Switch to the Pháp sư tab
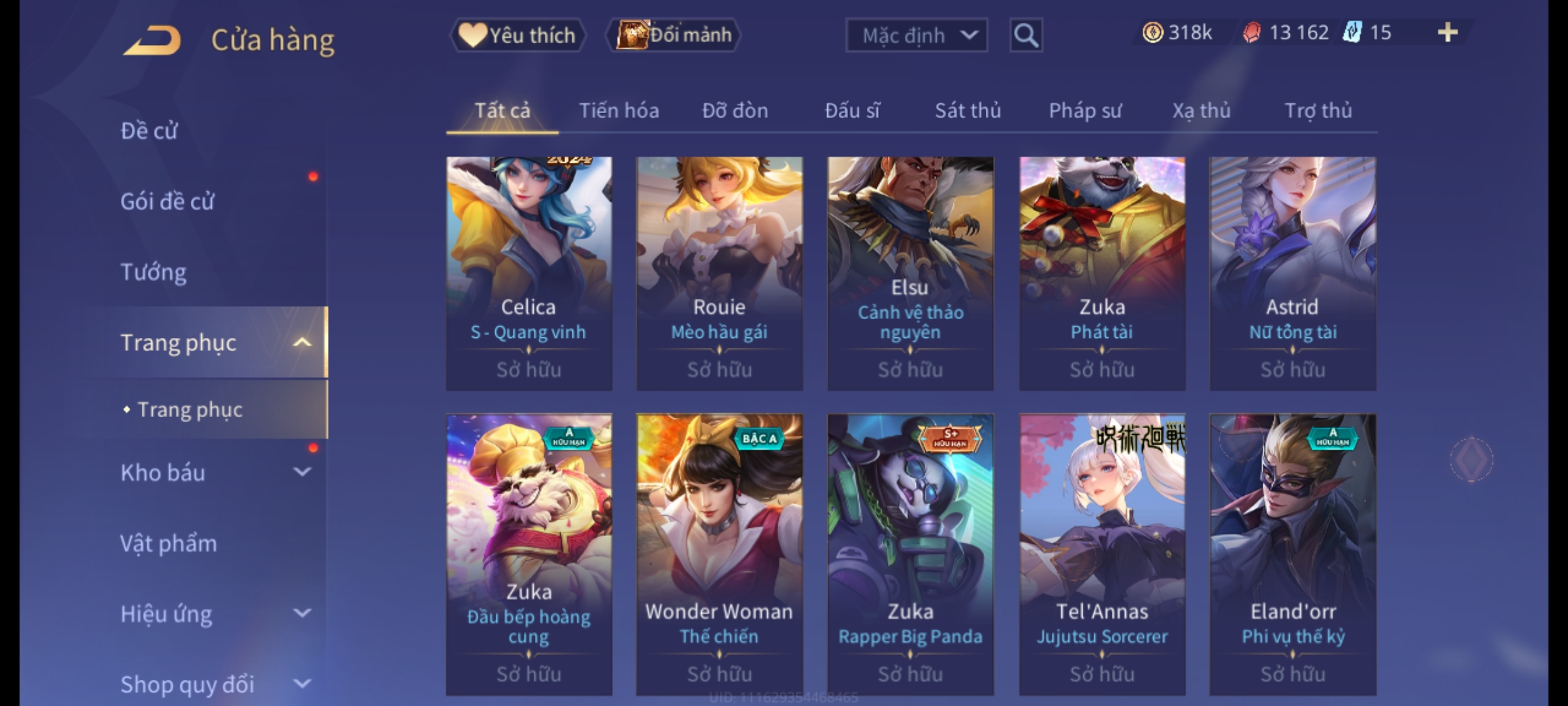This screenshot has width=1568, height=706. [1085, 110]
